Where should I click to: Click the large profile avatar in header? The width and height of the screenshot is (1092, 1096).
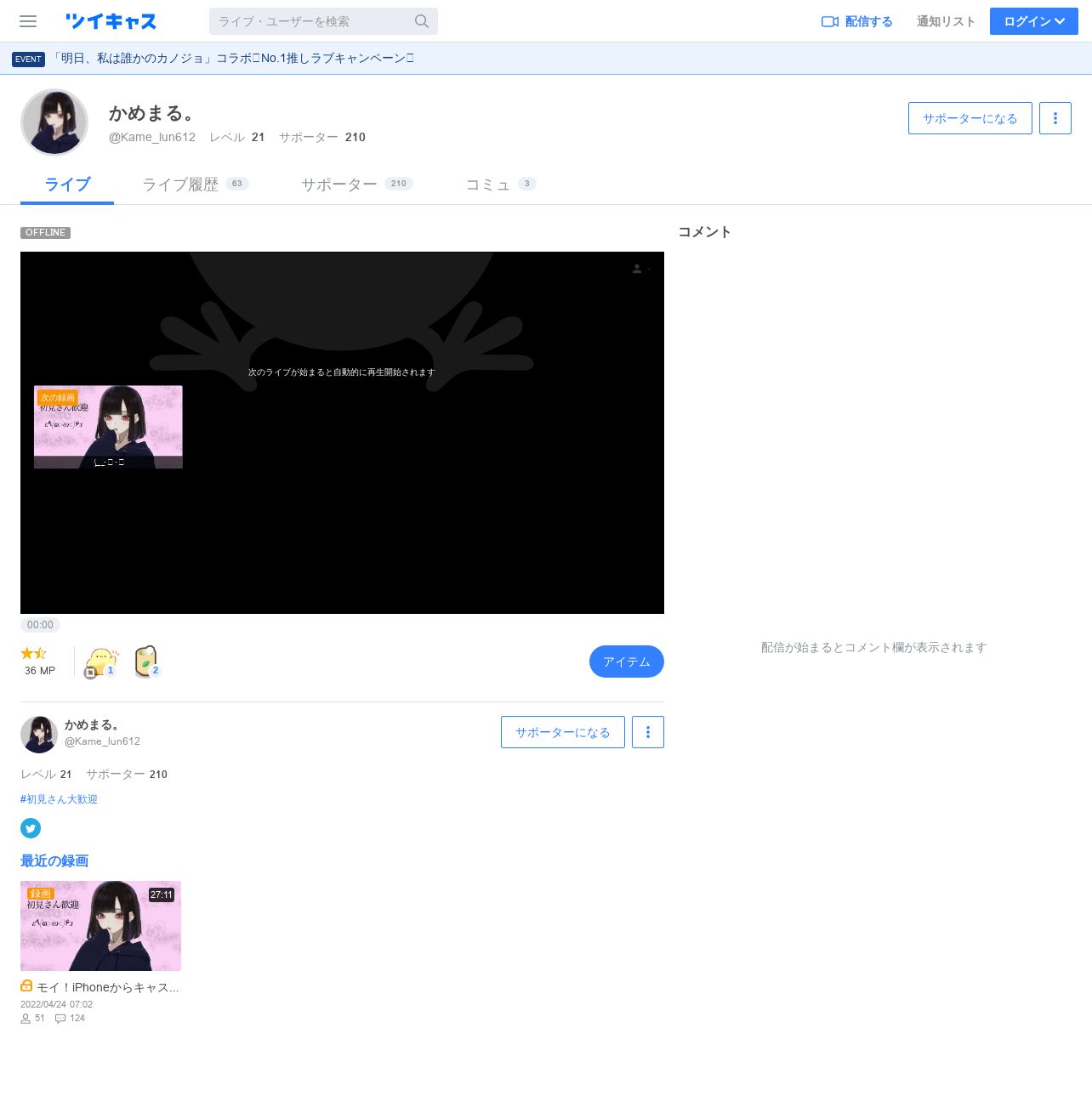tap(54, 122)
